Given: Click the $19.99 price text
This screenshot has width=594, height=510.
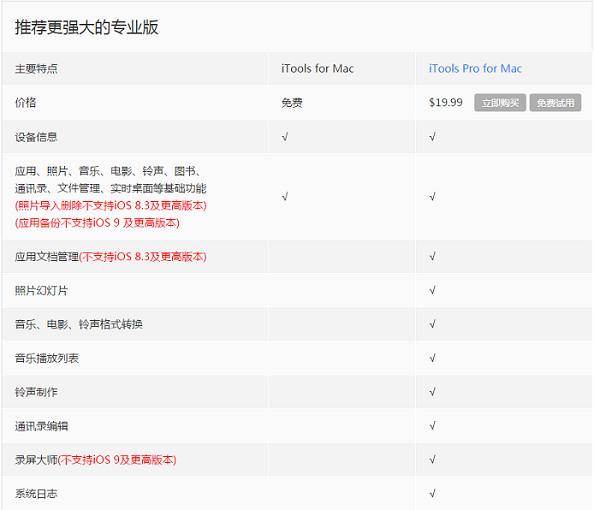Looking at the screenshot, I should tap(446, 102).
